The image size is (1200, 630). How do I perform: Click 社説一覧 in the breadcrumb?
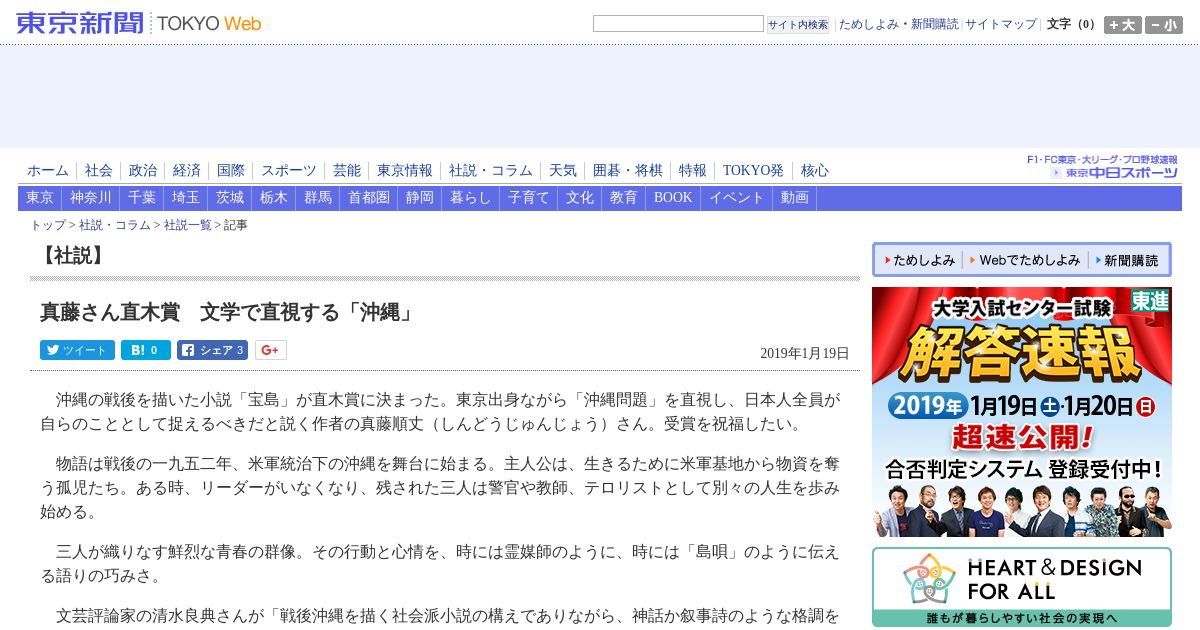[188, 225]
